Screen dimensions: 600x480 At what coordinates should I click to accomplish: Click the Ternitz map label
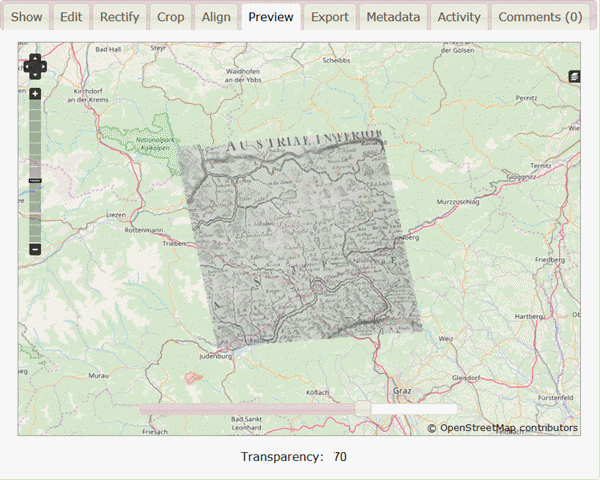coord(541,165)
